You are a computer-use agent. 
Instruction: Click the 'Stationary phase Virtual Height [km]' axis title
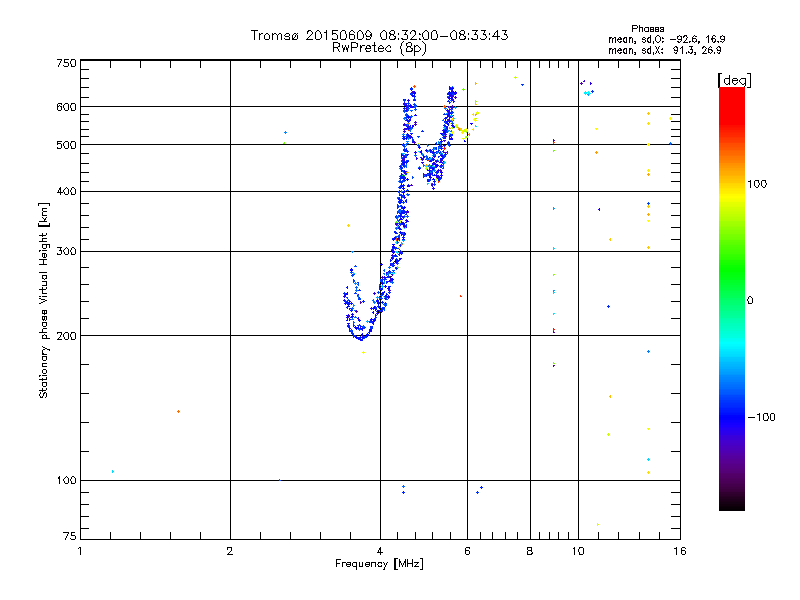tap(44, 300)
